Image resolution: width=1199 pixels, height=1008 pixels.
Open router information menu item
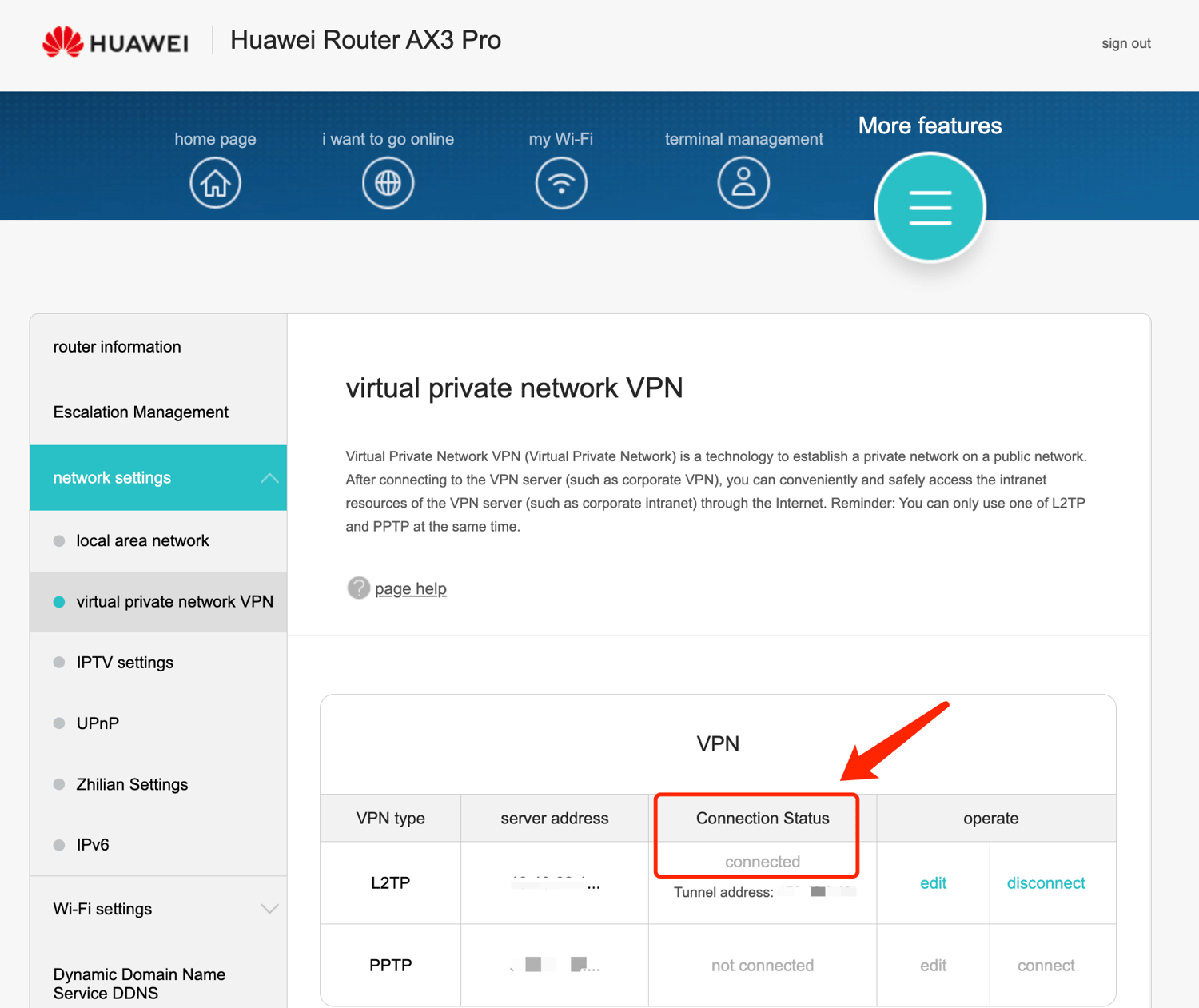[x=117, y=347]
